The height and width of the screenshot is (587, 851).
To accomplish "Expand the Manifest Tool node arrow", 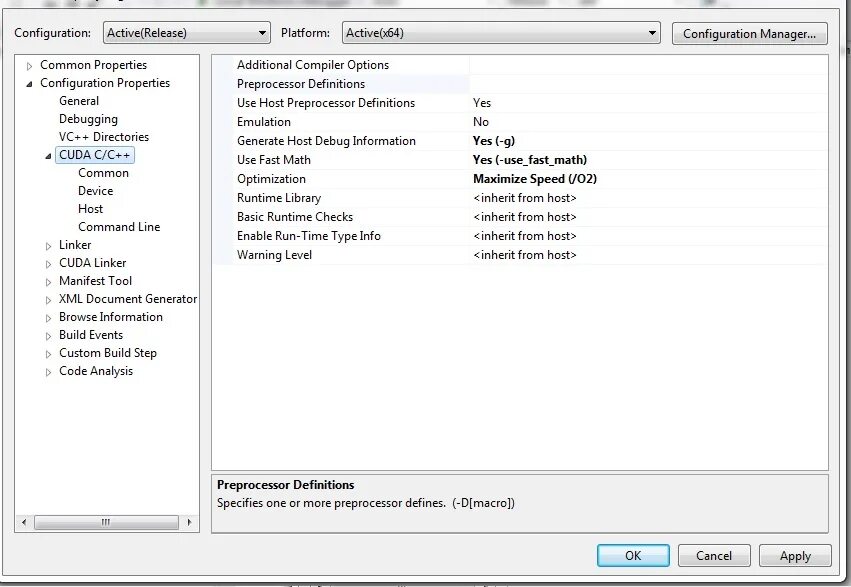I will (x=48, y=282).
